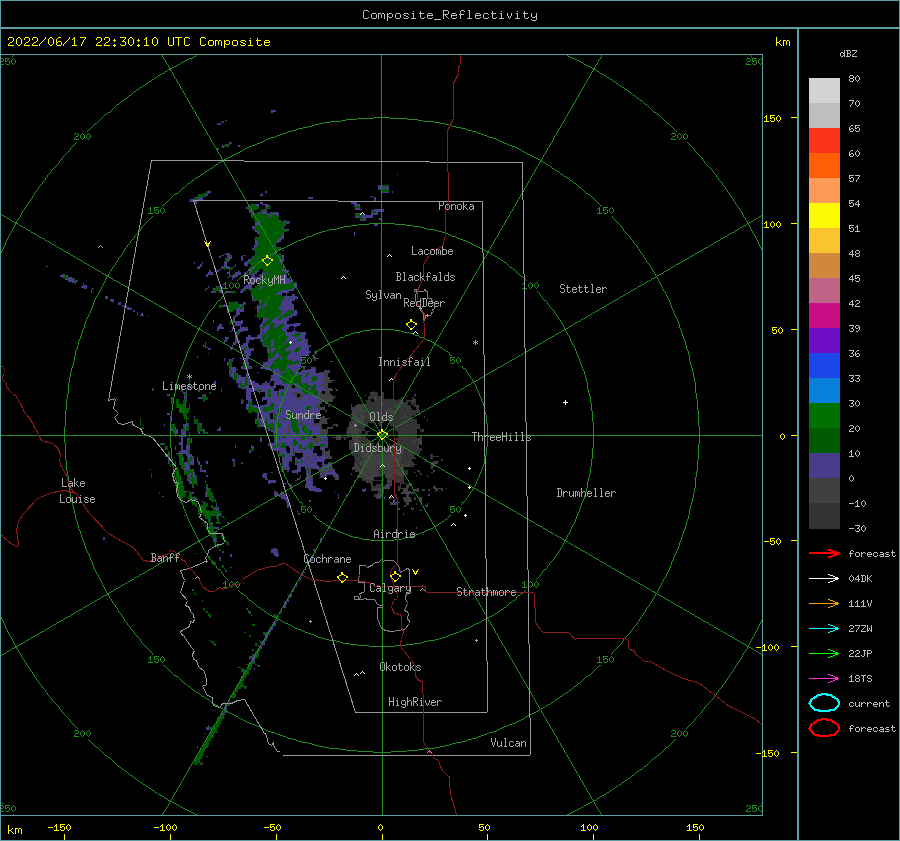Click the yellow diamond marker over Calgary
The width and height of the screenshot is (900, 841).
[395, 576]
